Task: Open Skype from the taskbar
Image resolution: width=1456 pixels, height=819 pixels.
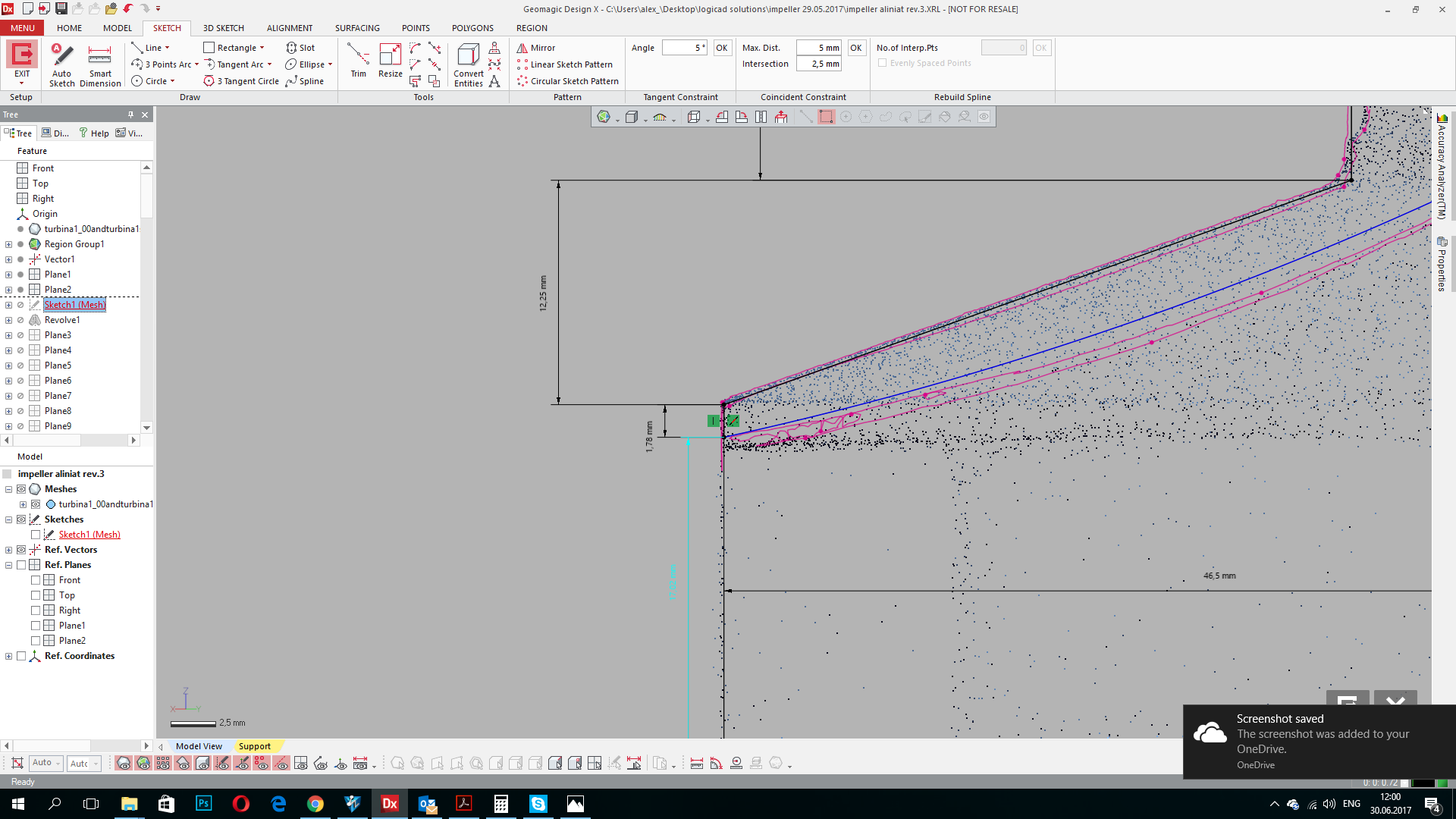Action: [x=538, y=804]
